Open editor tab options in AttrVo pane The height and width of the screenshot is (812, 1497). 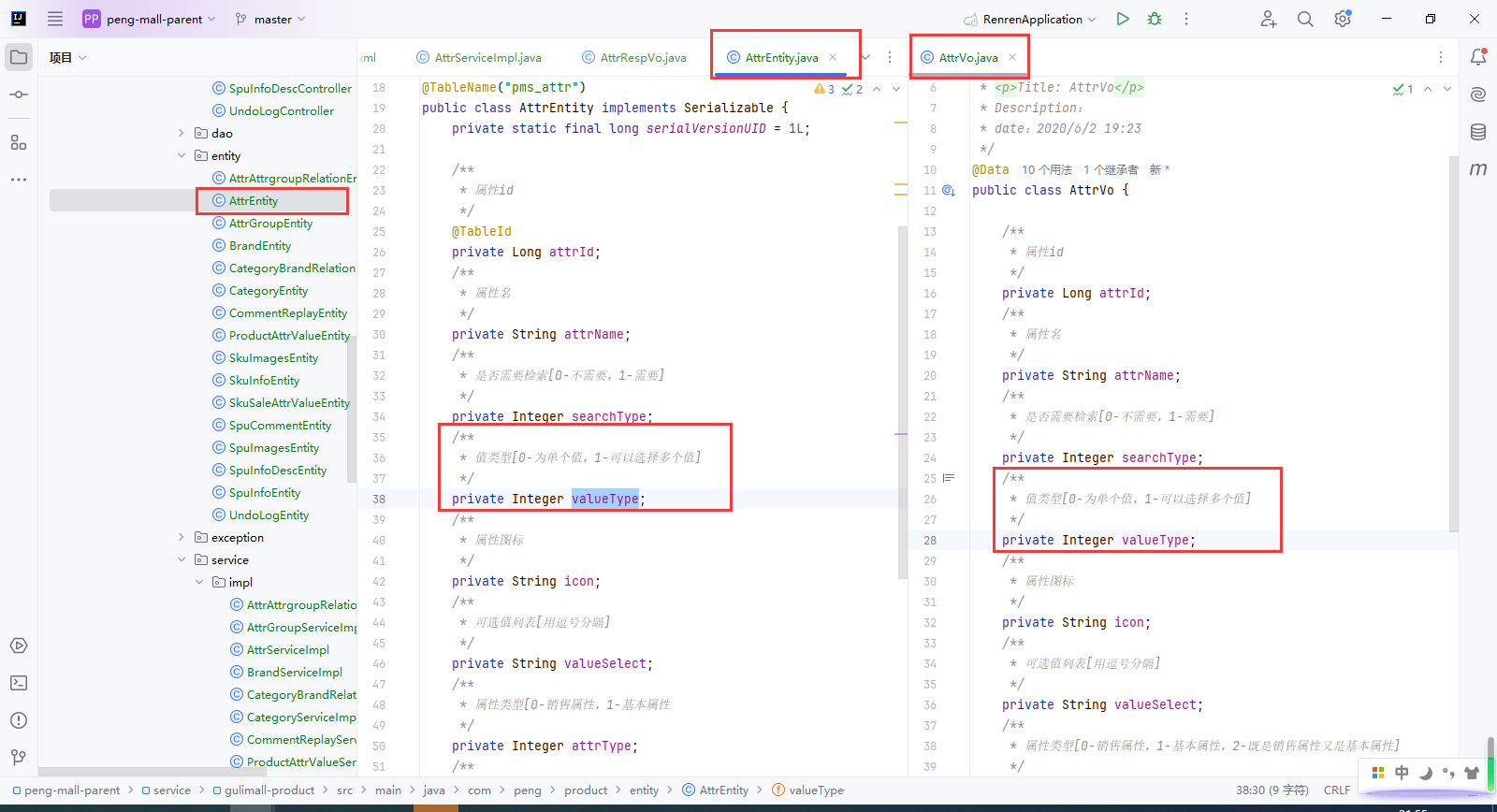1441,57
